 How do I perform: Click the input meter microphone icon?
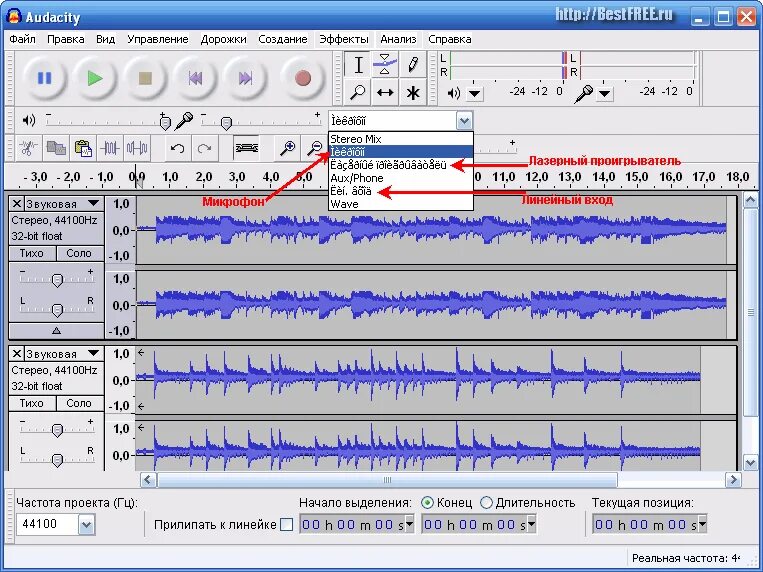pyautogui.click(x=583, y=93)
